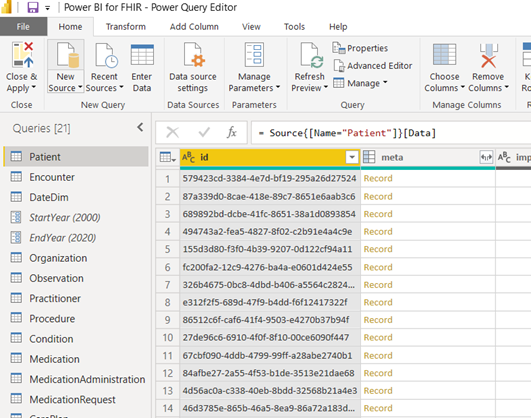
Task: Cancel the formula bar edit (X)
Action: [173, 132]
